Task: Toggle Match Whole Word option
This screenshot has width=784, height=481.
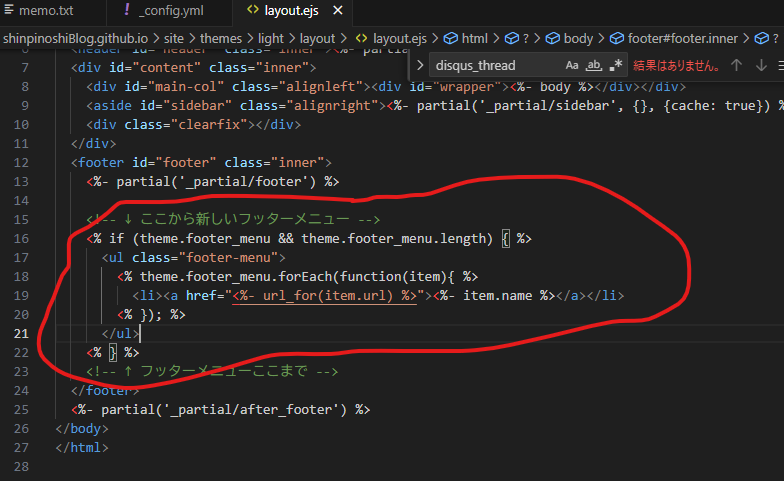Action: point(594,66)
